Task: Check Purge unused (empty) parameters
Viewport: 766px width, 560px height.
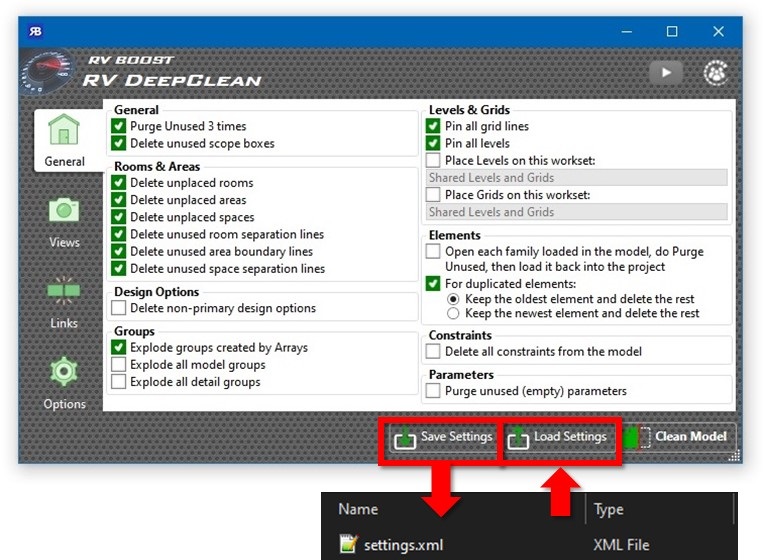Action: click(433, 391)
